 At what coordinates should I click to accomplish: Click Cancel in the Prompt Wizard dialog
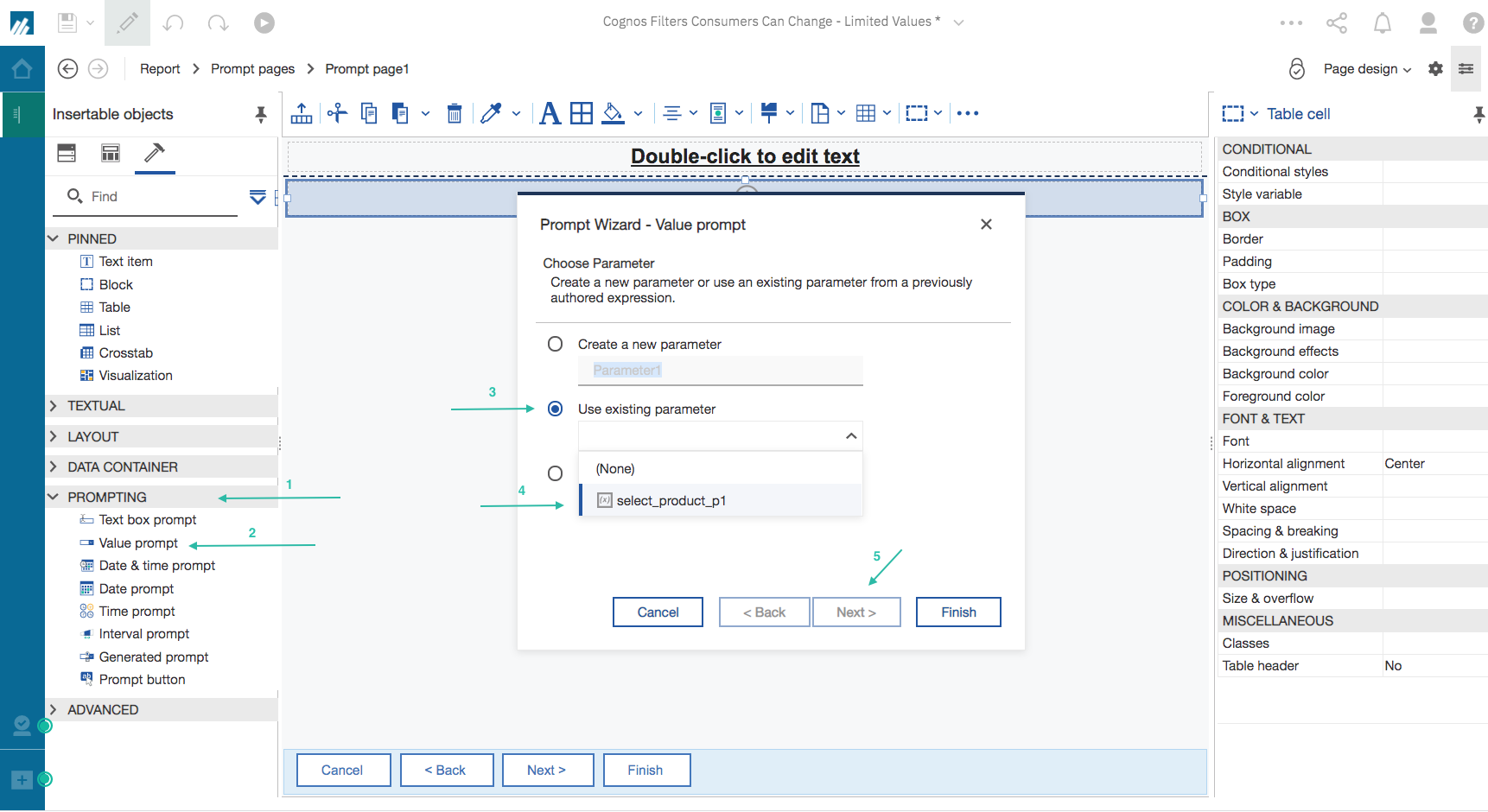click(x=658, y=612)
